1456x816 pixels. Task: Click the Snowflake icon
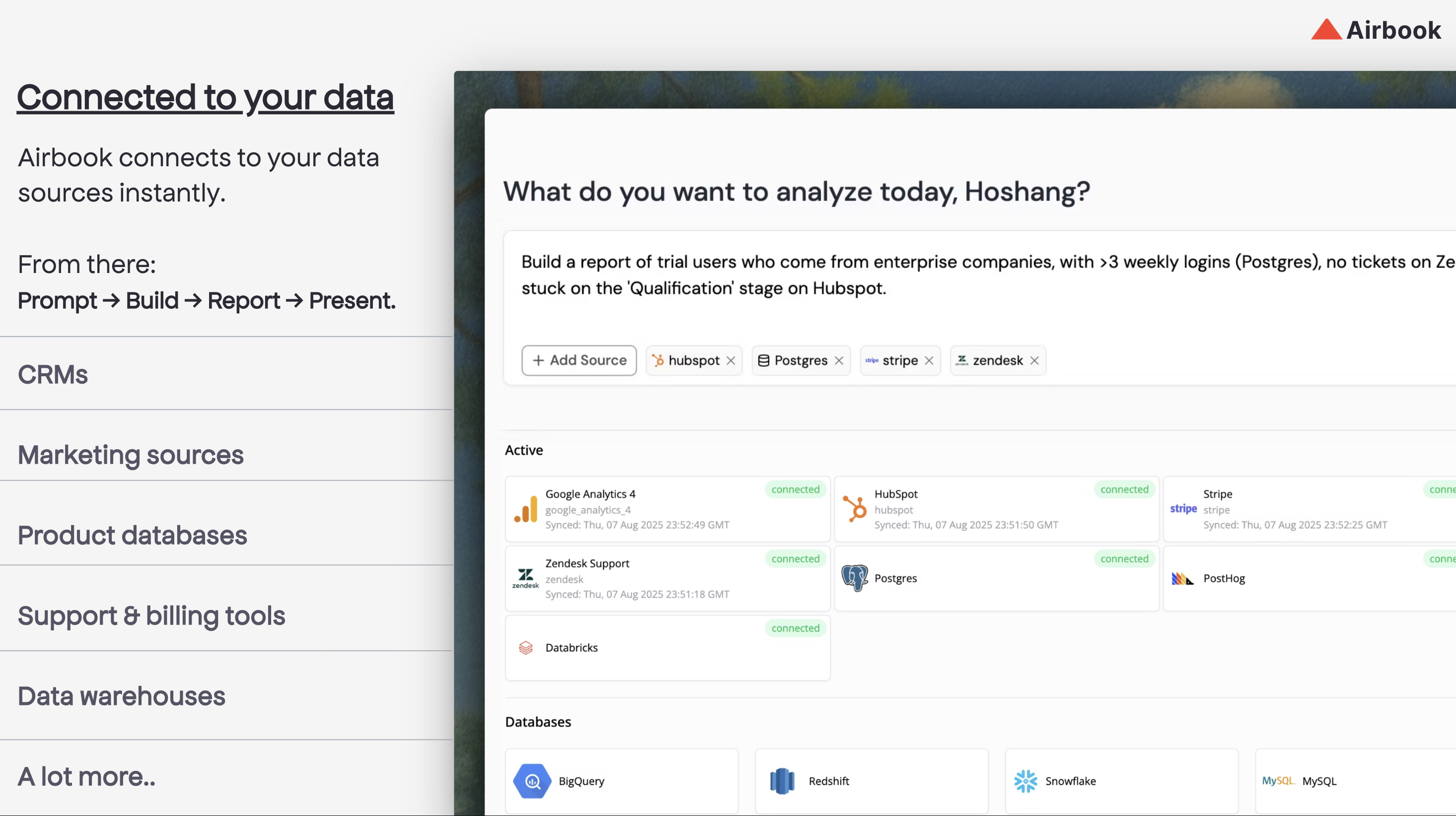(x=1025, y=781)
